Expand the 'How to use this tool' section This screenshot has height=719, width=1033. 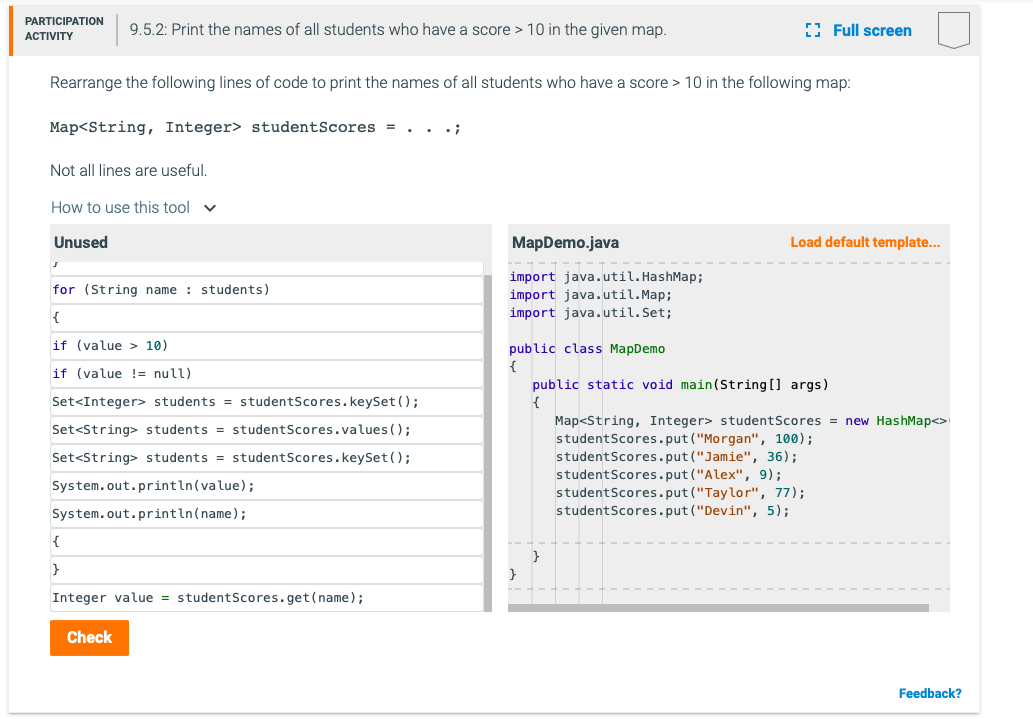click(120, 207)
